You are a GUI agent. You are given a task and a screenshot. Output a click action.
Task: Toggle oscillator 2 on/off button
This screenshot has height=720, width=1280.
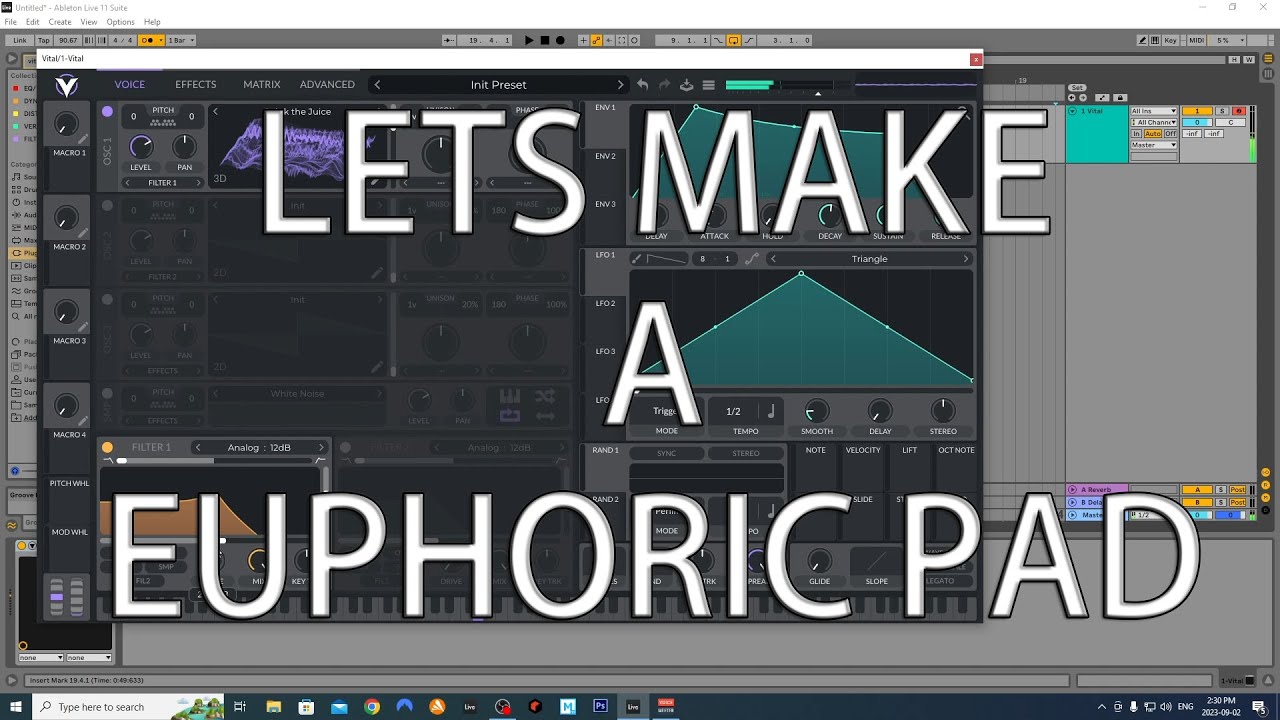click(107, 206)
